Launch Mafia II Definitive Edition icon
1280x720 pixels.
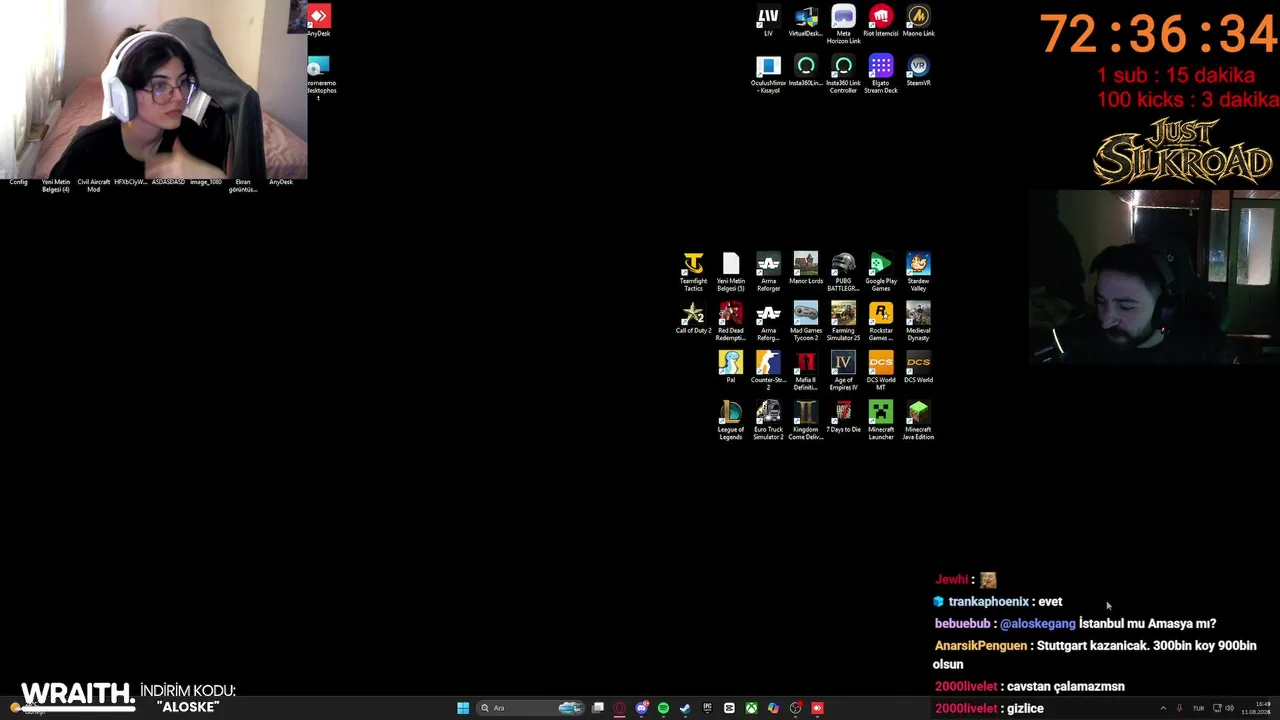coord(806,371)
